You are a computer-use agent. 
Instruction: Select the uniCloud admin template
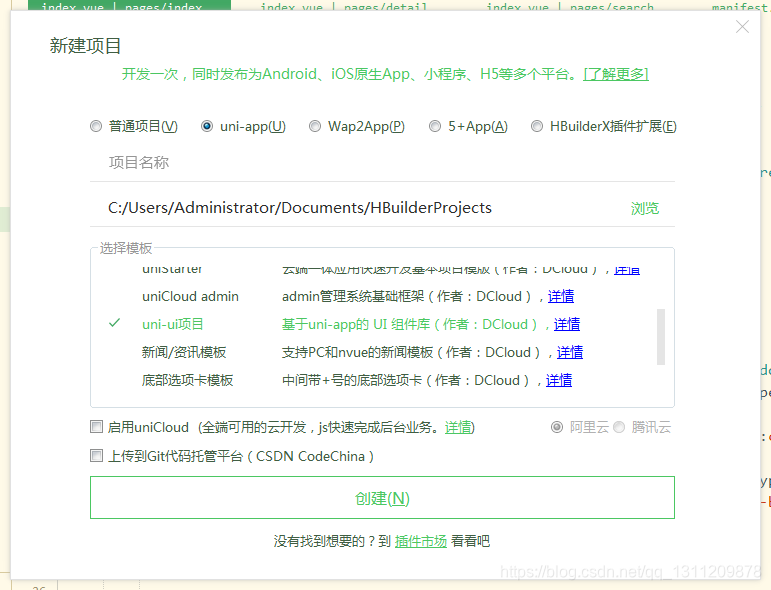[190, 296]
